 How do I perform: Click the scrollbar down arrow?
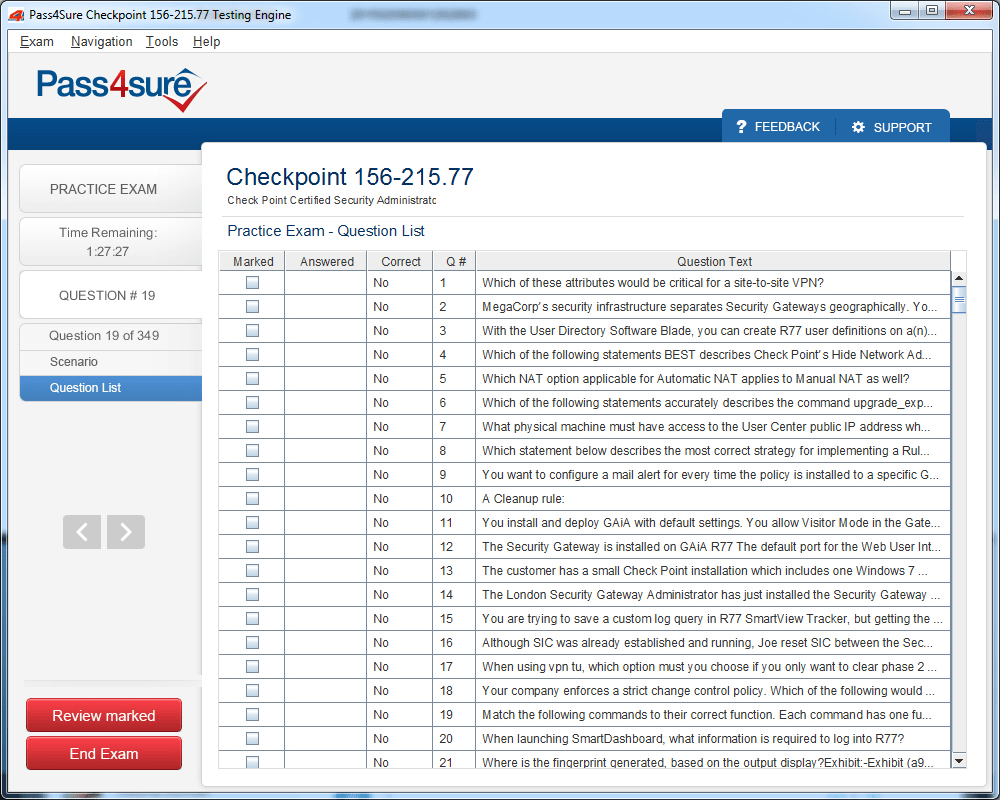click(959, 761)
